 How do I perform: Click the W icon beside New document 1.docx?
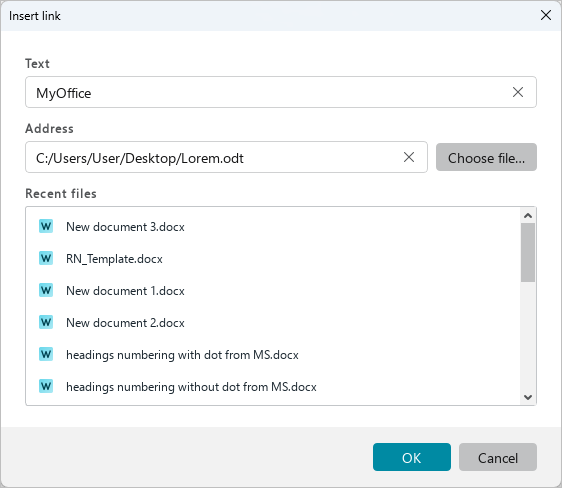point(46,290)
